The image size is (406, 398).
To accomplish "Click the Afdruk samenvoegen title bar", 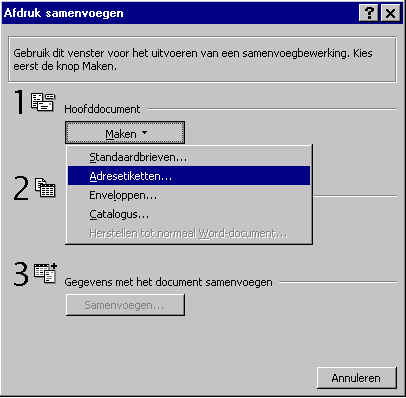I will (x=180, y=13).
